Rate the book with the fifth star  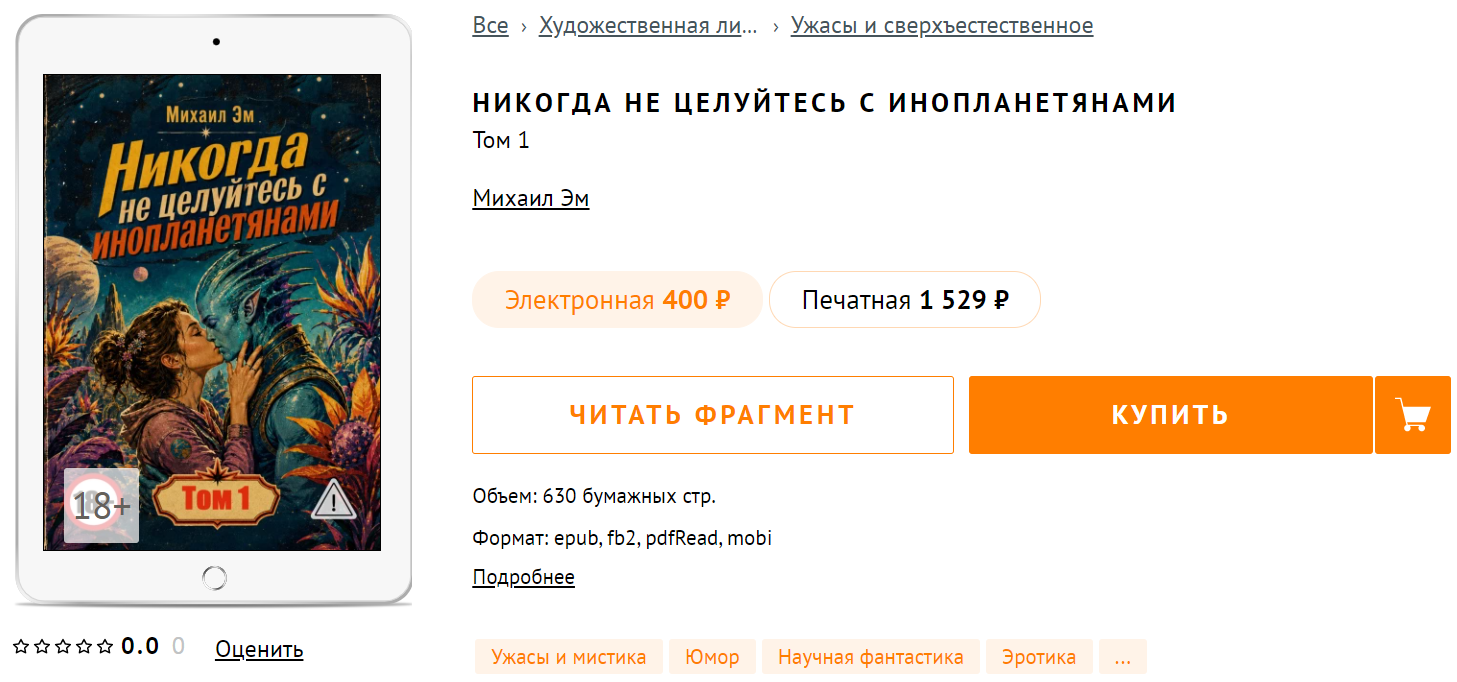click(x=105, y=647)
